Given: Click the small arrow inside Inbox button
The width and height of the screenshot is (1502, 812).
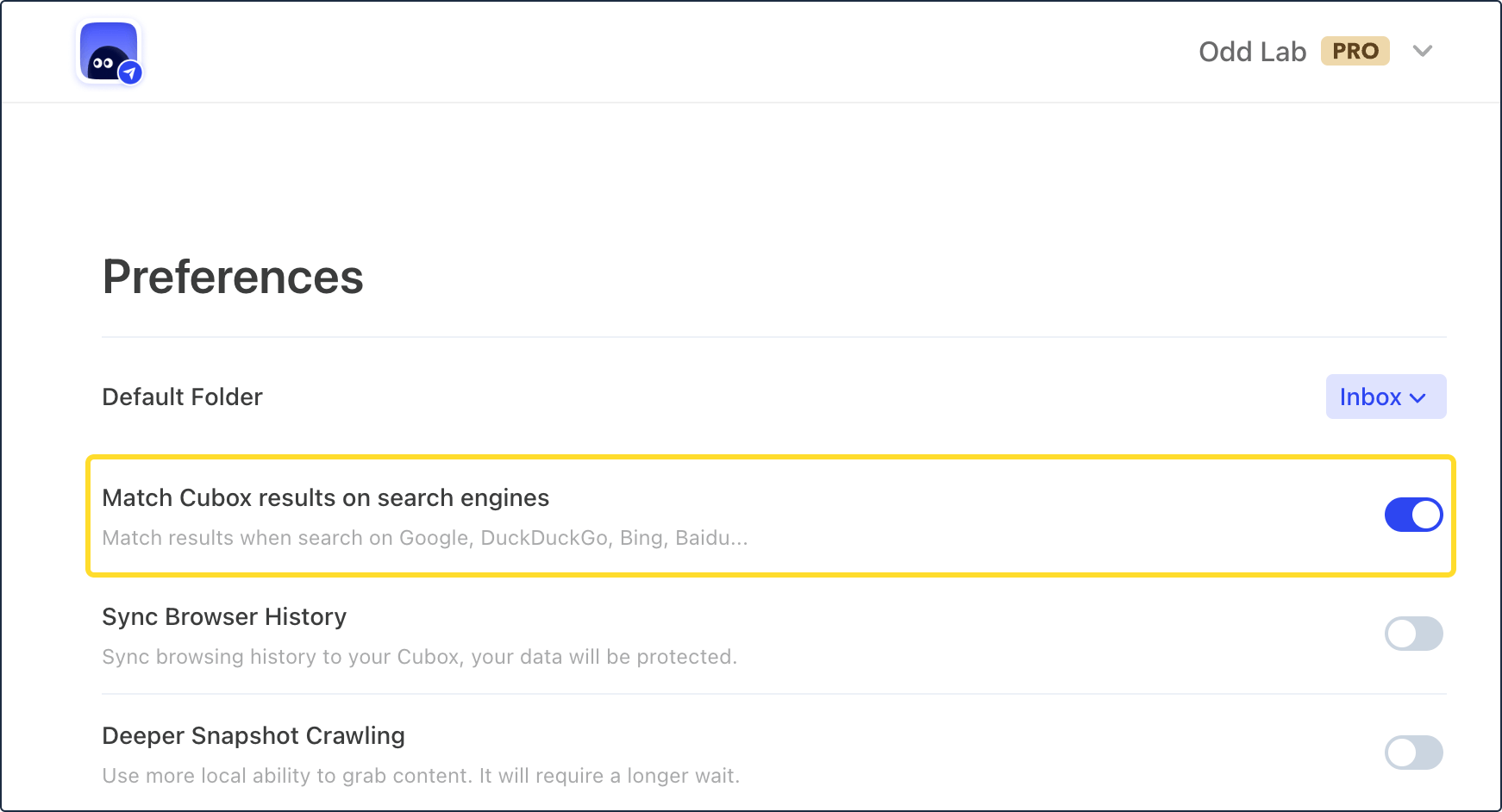Looking at the screenshot, I should coord(1418,398).
